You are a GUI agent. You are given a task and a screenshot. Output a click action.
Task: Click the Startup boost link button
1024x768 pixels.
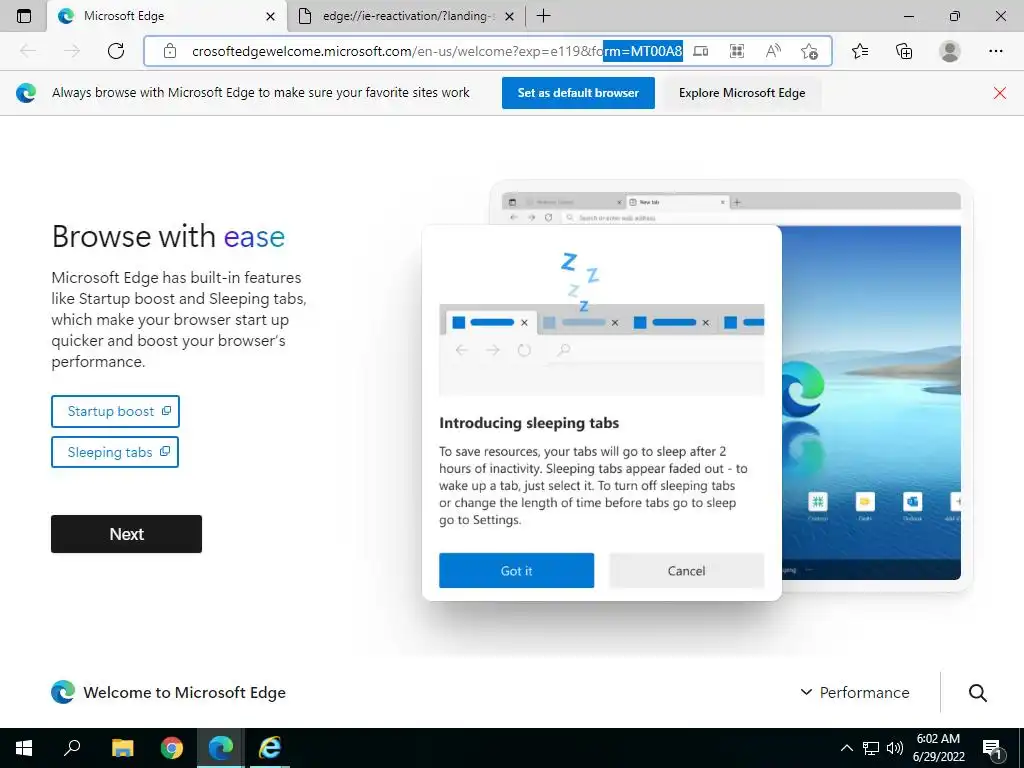115,411
